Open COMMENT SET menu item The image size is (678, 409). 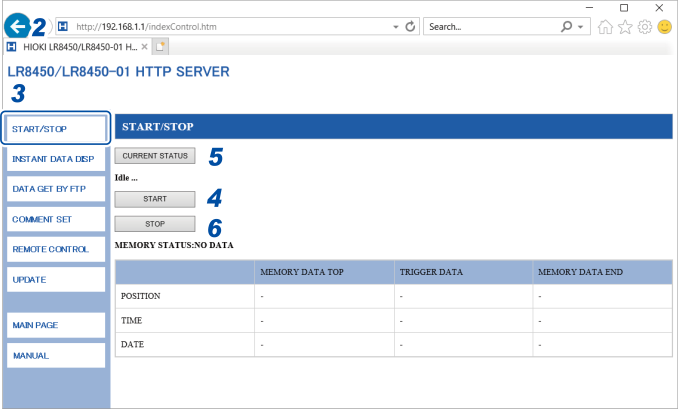[x=56, y=219]
